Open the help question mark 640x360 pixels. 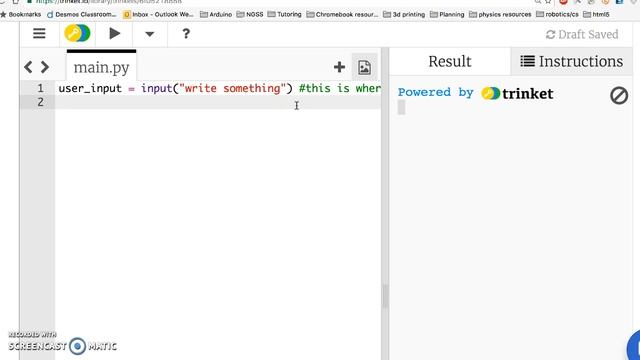(x=186, y=33)
